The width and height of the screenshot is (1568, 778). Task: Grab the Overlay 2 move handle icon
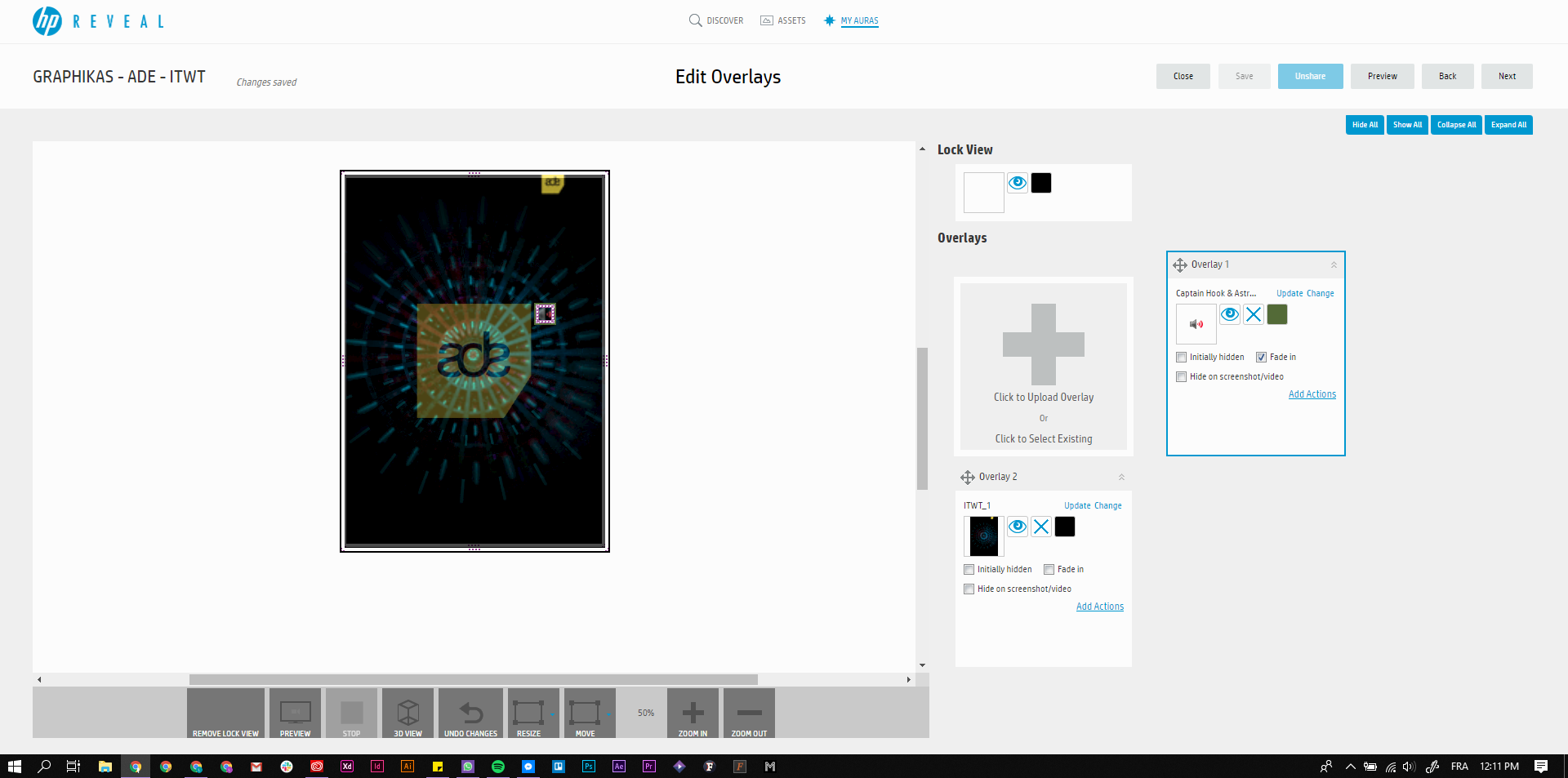(x=968, y=477)
